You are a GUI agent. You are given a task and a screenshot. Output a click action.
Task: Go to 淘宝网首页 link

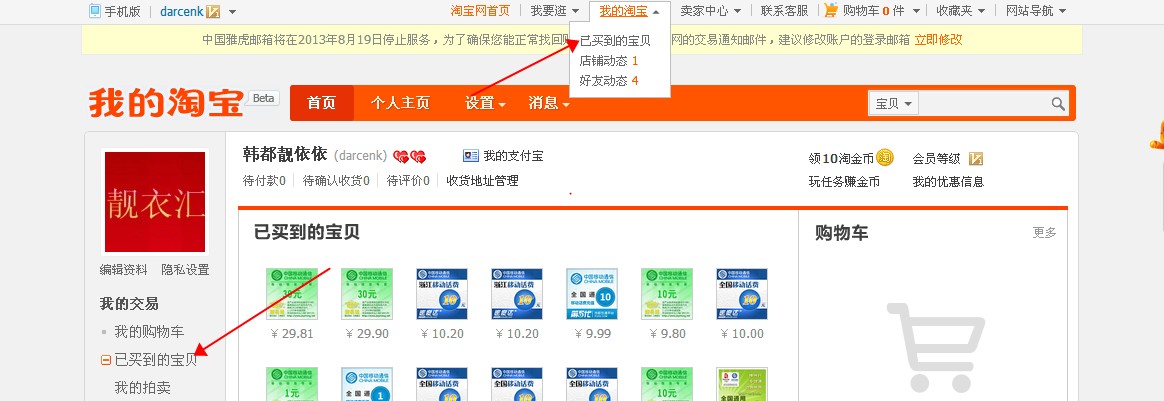pos(480,11)
